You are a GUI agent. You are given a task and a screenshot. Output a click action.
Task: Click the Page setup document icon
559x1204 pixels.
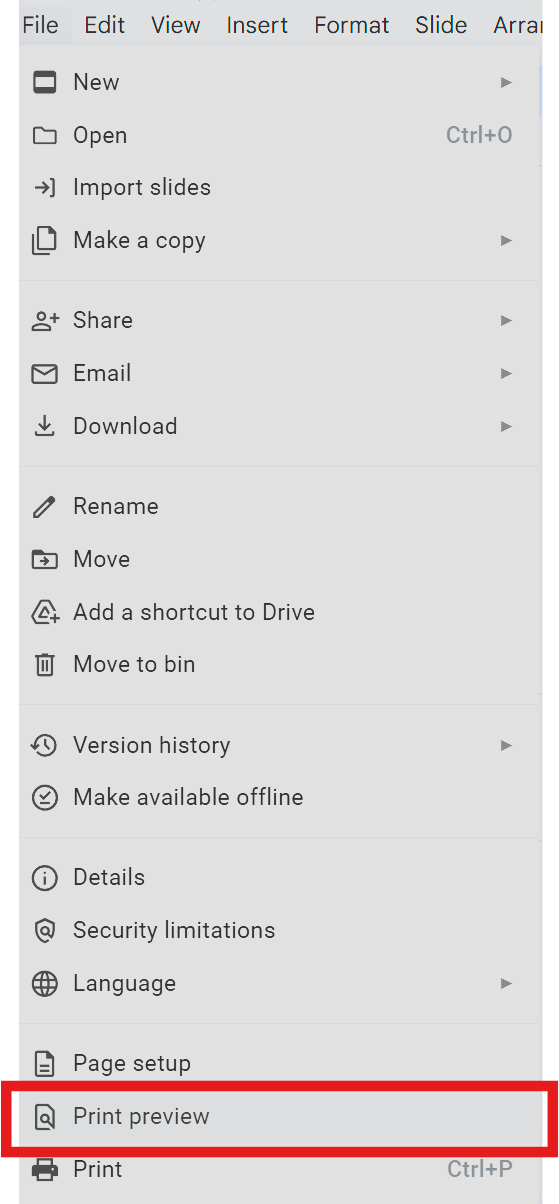[44, 1063]
